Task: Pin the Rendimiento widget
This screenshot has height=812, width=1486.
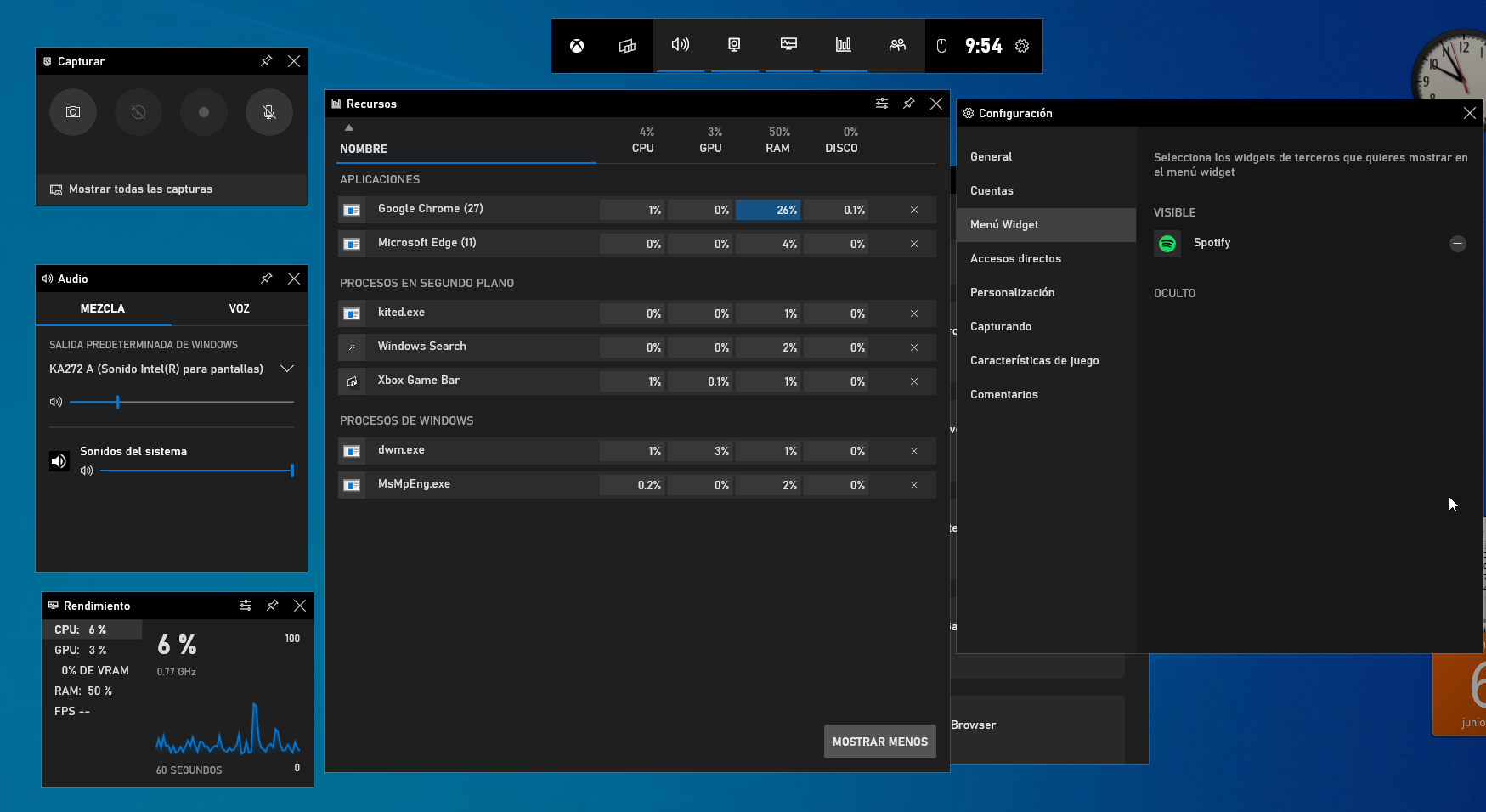Action: click(x=273, y=606)
